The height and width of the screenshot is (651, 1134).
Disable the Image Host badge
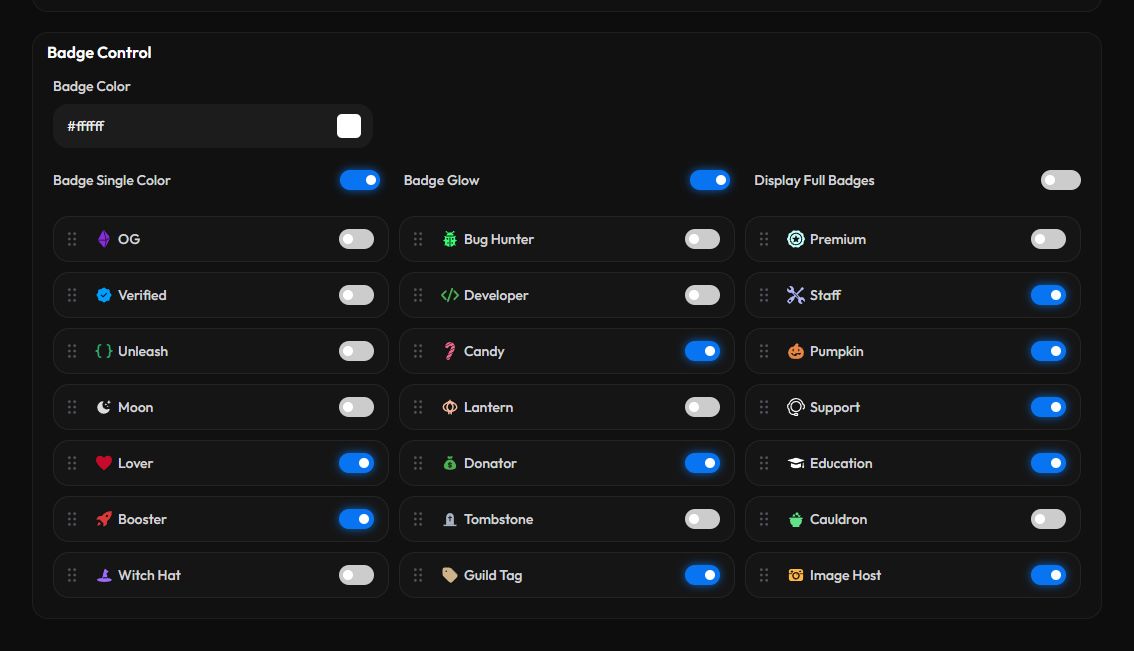pos(1048,575)
